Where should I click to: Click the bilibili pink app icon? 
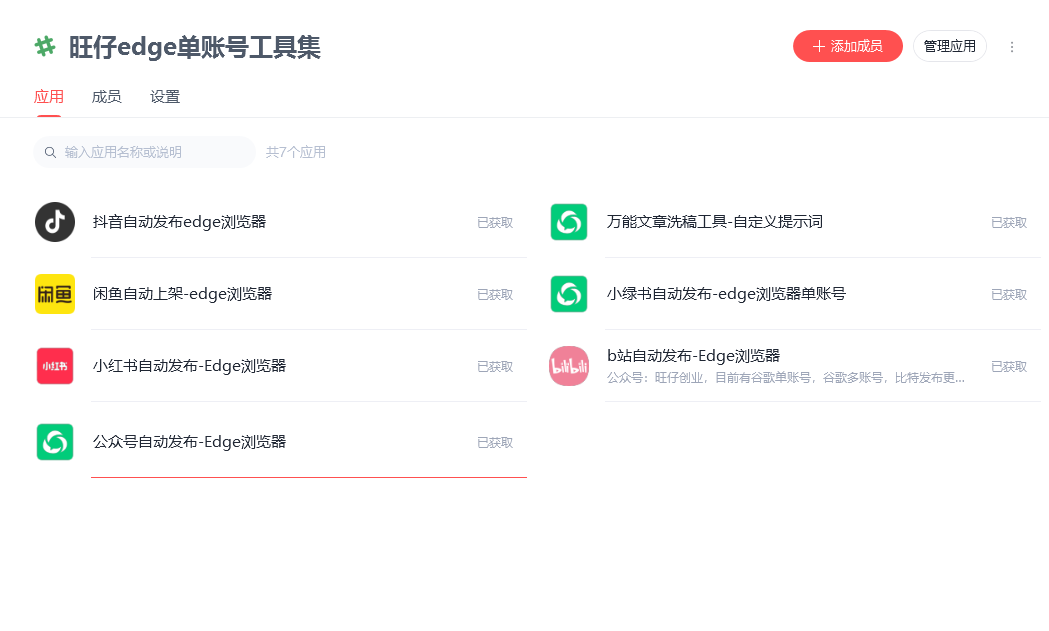[569, 366]
